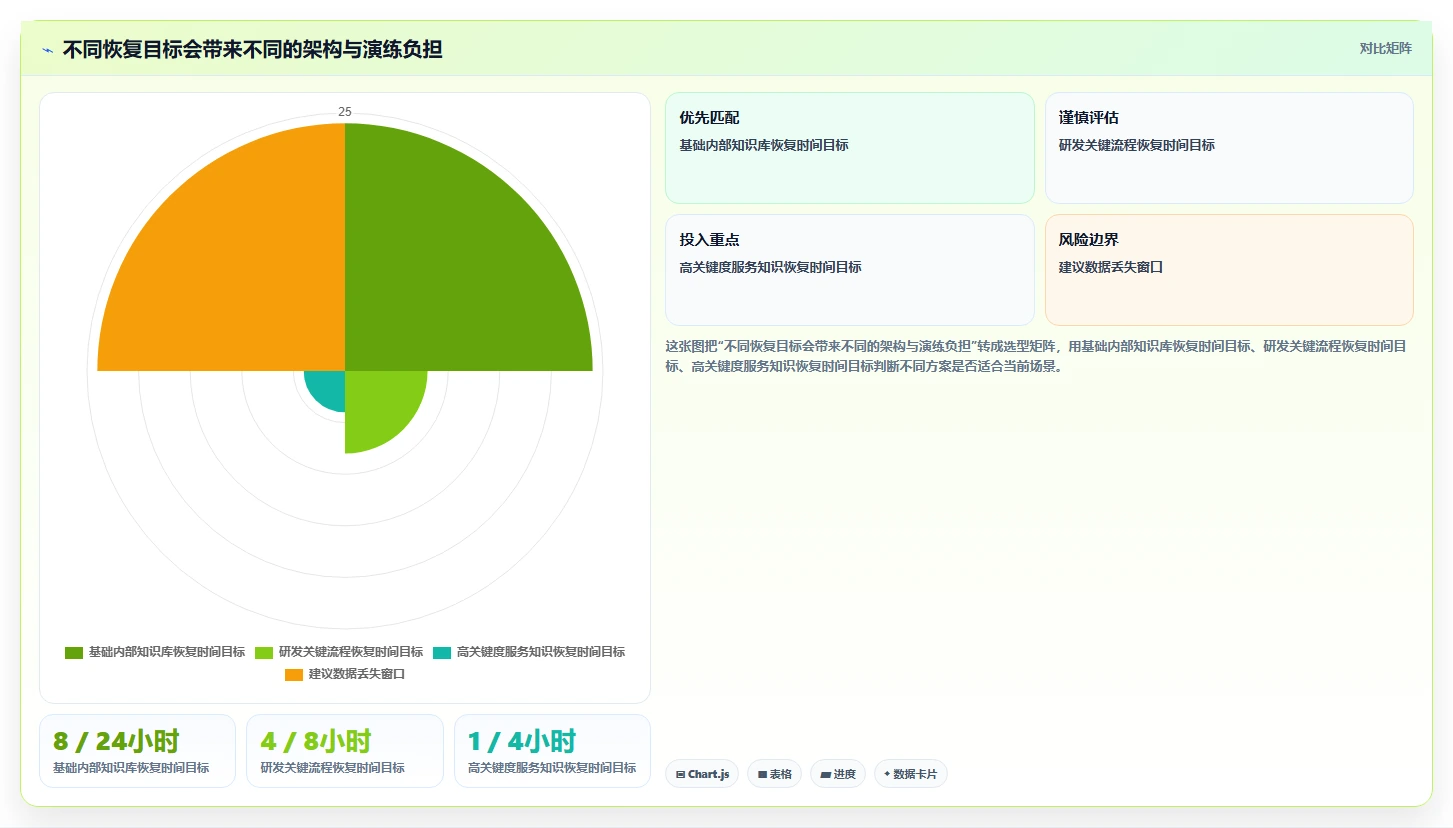Click the title 不同恢复目标会带来不同的架构与演练负担
Screen dimensions: 1453x828
252,50
